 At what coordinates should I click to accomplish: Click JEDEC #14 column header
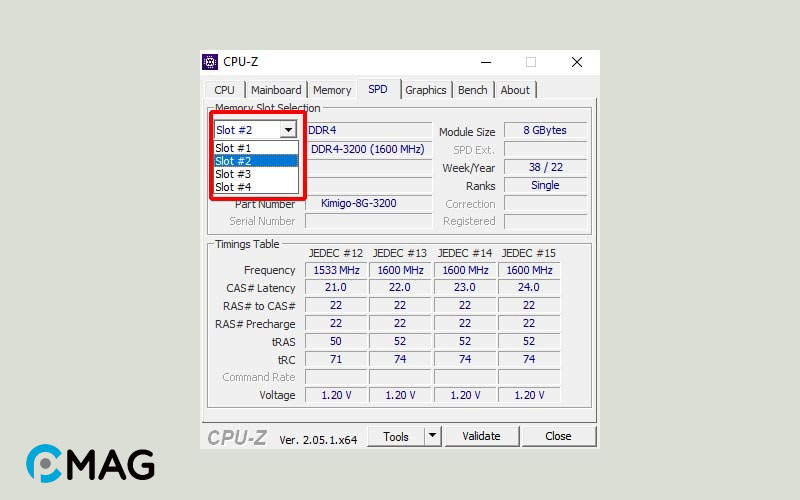pos(465,253)
